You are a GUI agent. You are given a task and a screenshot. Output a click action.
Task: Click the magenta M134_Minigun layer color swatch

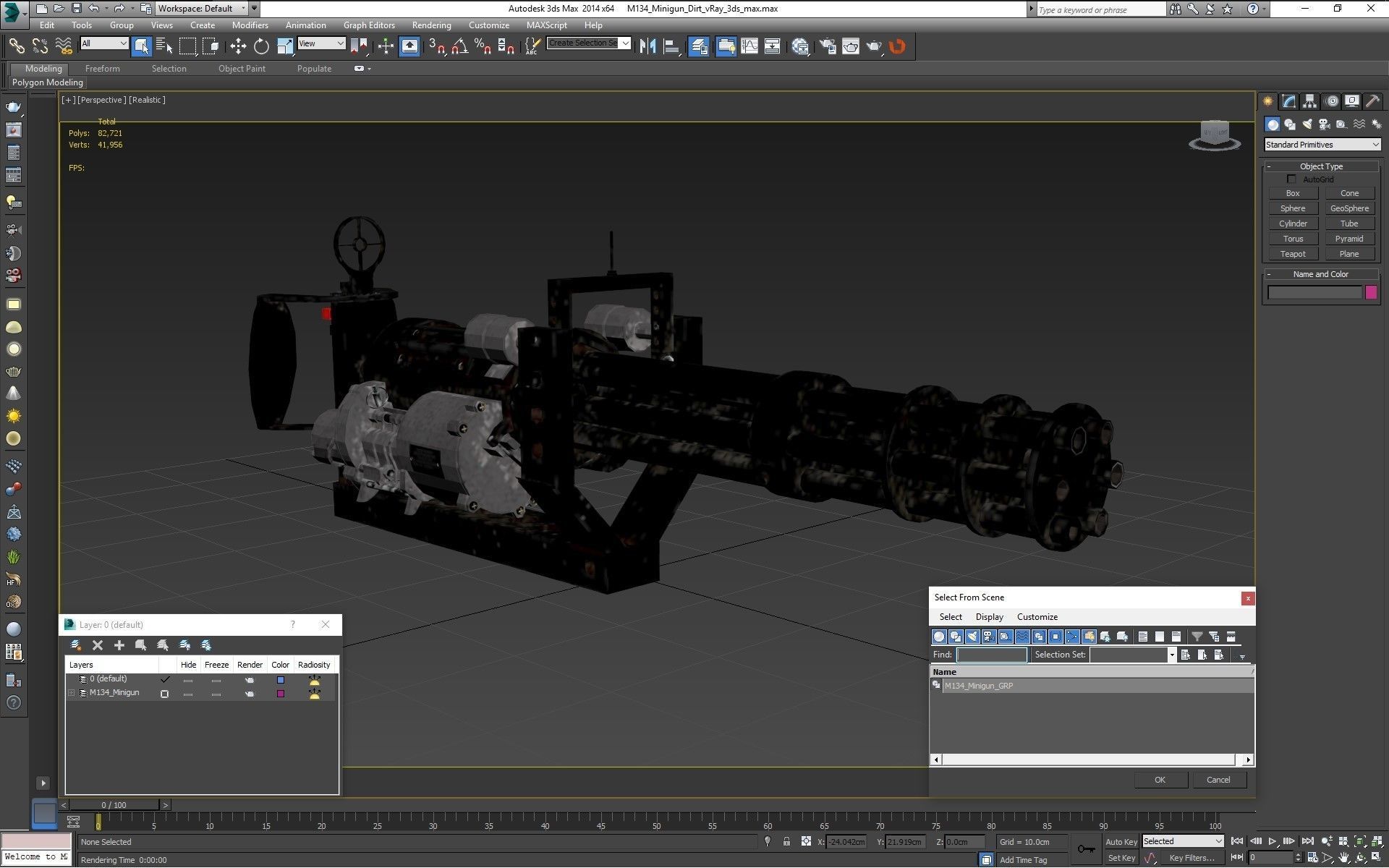pos(281,694)
